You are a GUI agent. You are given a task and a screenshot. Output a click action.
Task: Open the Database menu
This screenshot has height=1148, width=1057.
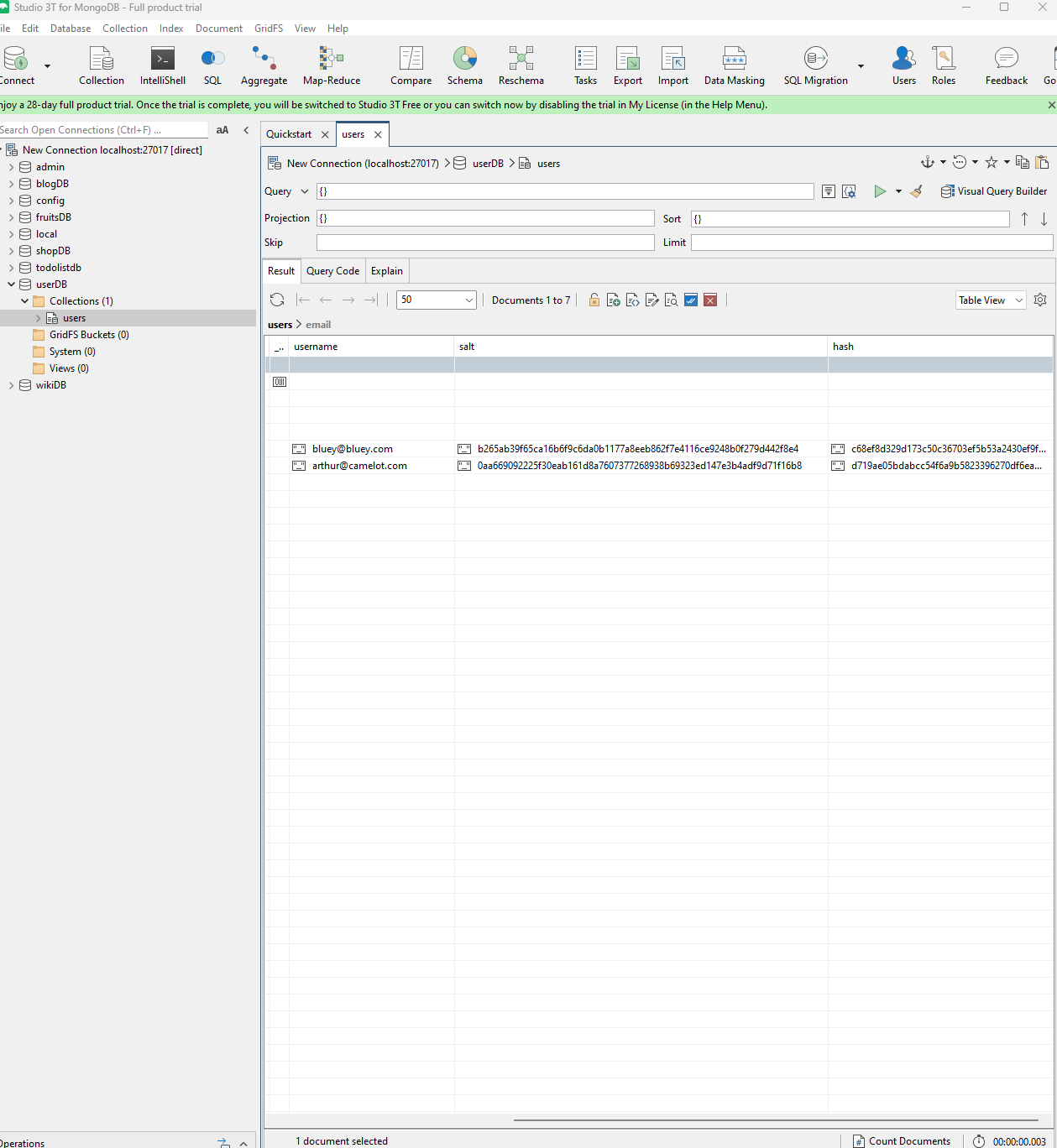pyautogui.click(x=70, y=28)
